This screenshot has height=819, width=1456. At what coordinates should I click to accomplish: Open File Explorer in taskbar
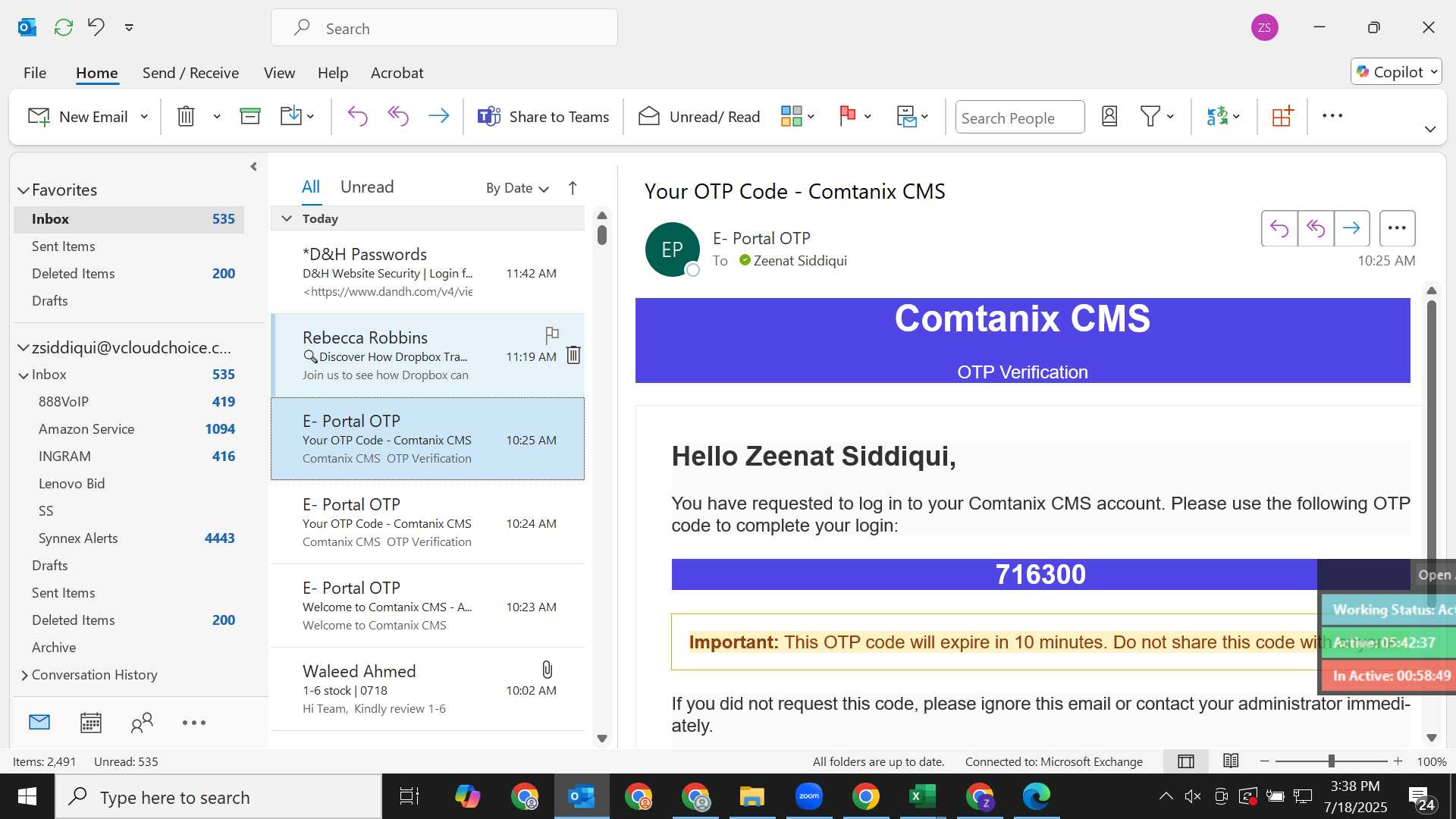point(752,796)
